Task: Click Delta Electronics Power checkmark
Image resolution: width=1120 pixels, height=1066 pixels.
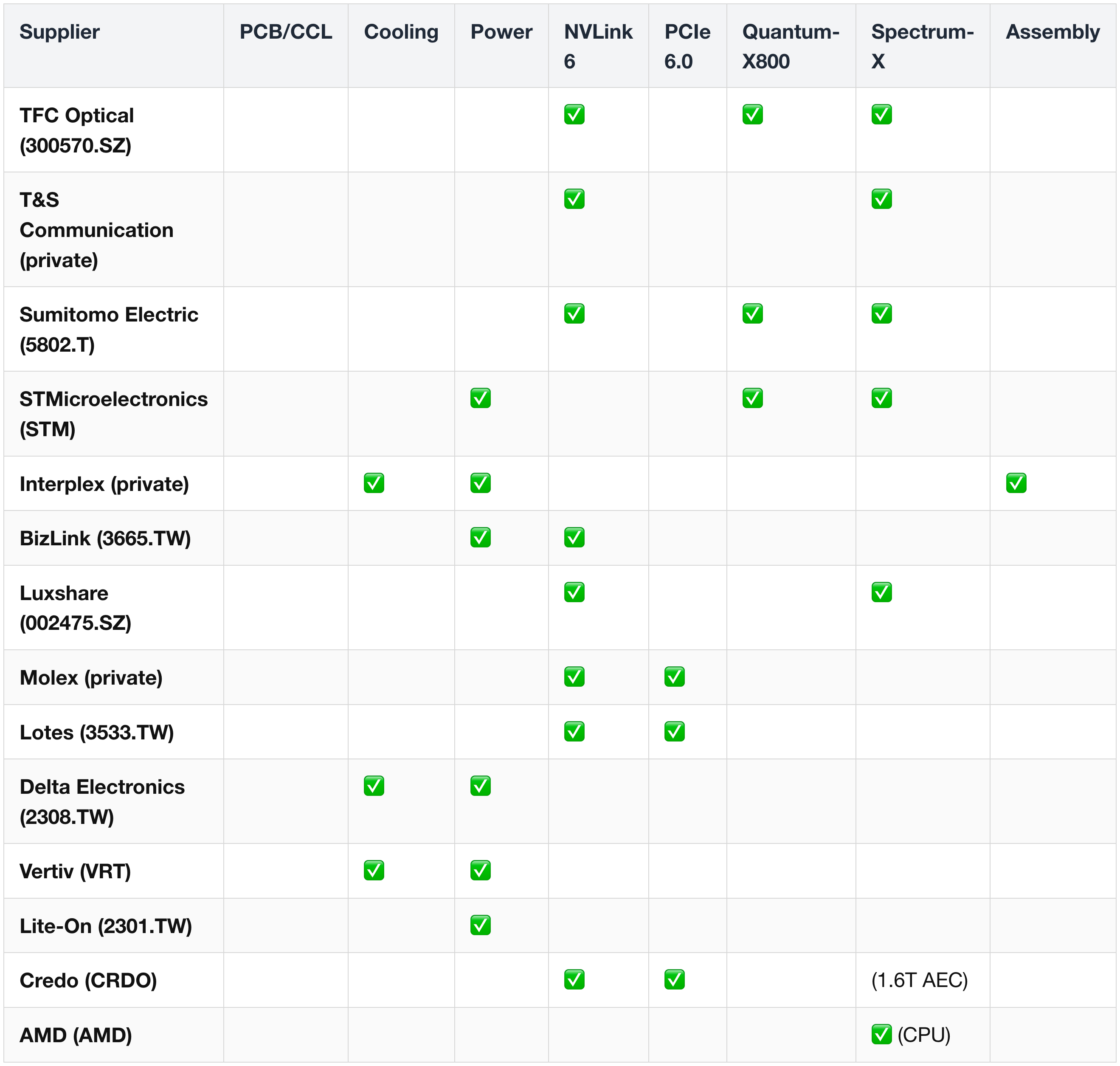Action: [481, 786]
